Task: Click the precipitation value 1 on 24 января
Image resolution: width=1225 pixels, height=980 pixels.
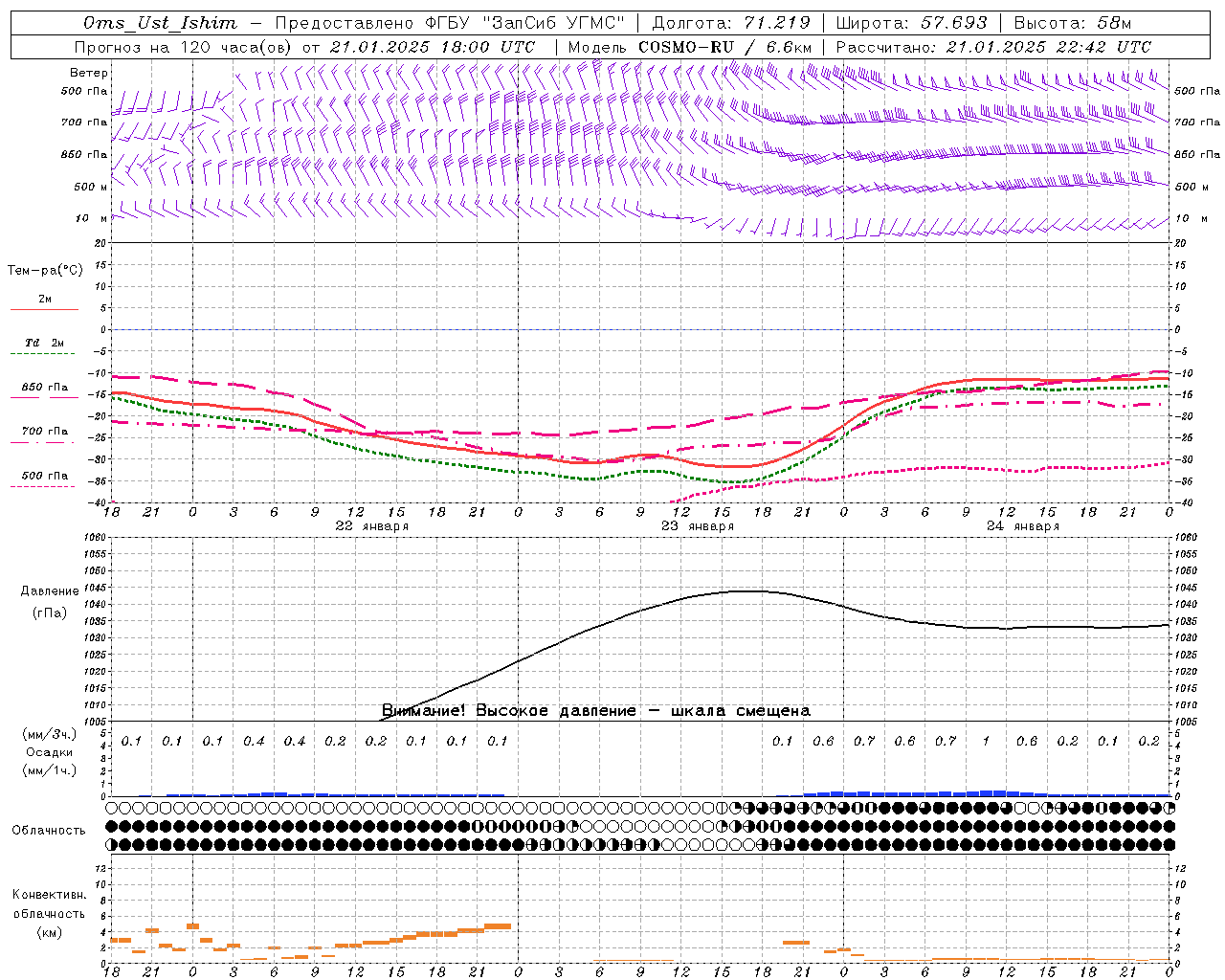Action: point(986,742)
